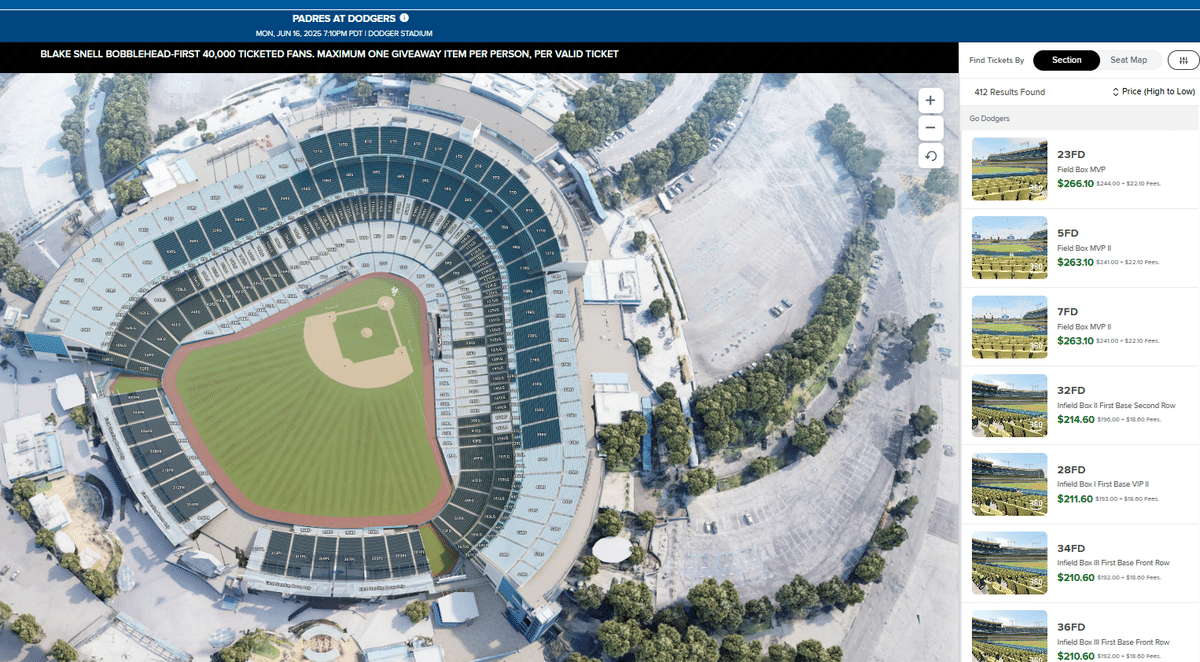1200x662 pixels.
Task: Select the 32FD section title
Action: click(x=1071, y=391)
